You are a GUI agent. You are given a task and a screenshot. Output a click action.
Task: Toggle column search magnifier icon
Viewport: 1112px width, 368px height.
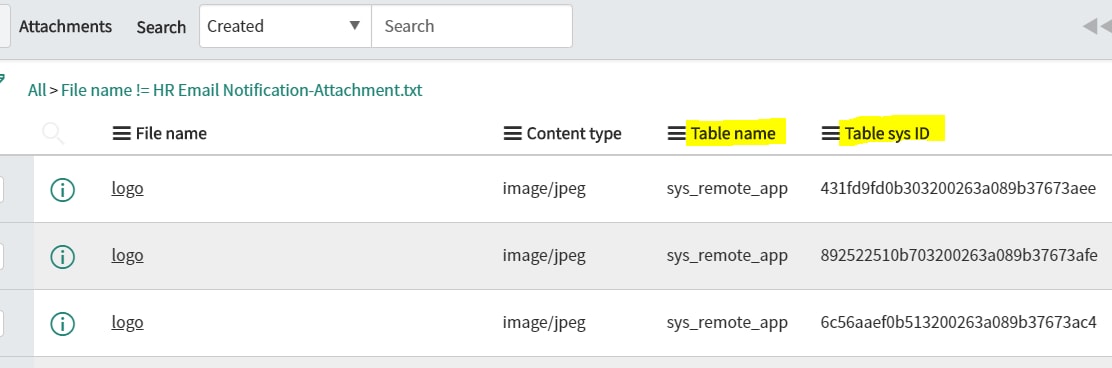53,133
